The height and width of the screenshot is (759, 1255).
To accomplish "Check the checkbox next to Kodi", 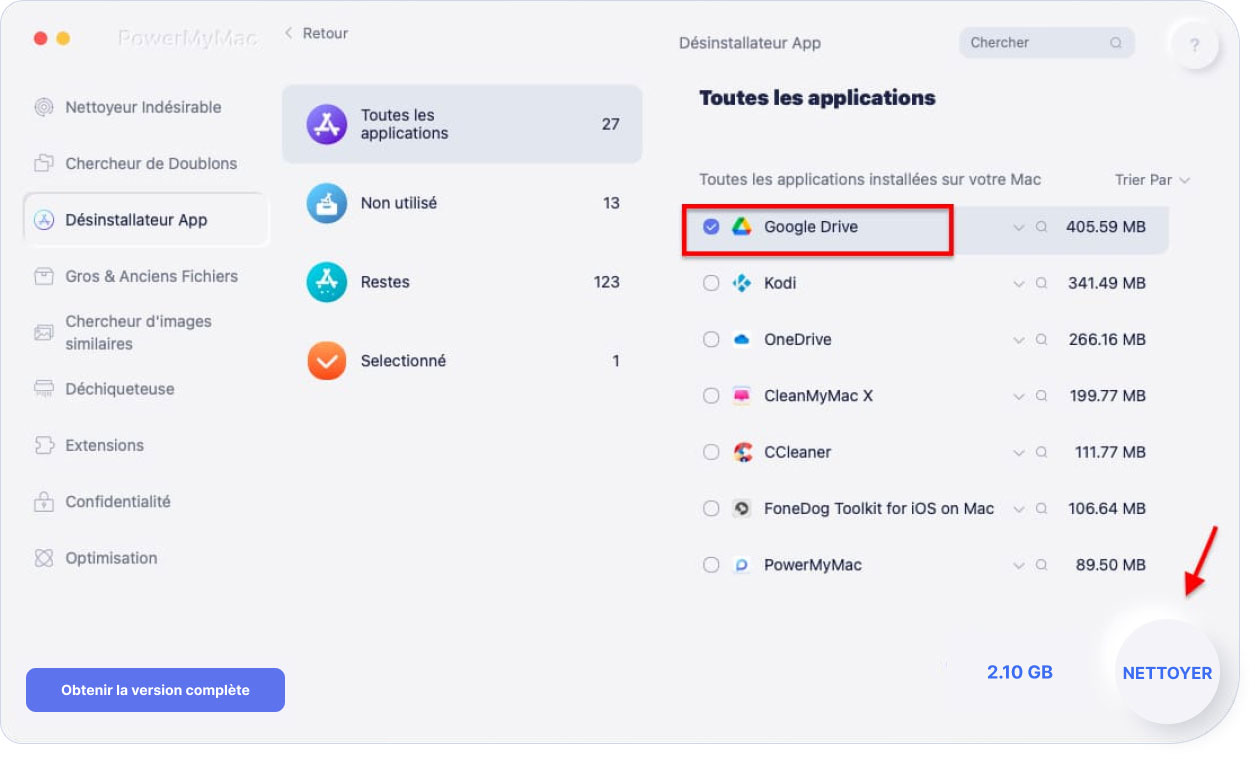I will coord(711,283).
